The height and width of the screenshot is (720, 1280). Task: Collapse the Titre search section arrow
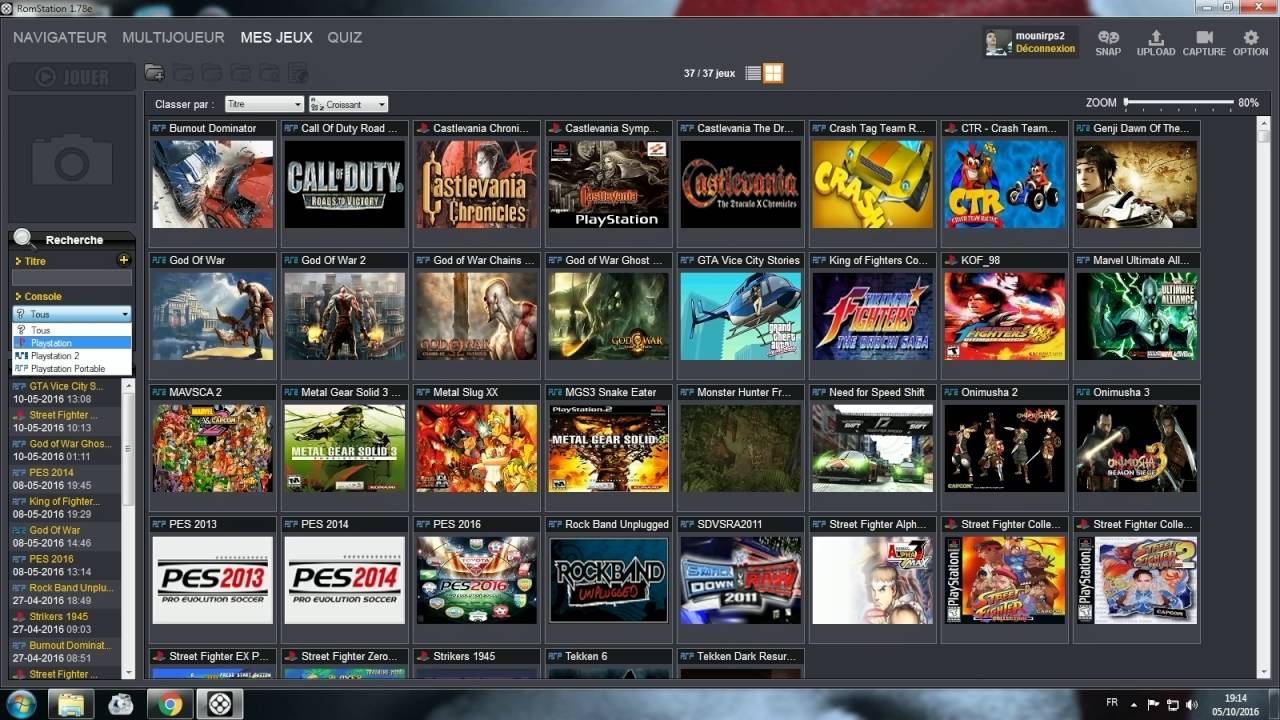(18, 261)
